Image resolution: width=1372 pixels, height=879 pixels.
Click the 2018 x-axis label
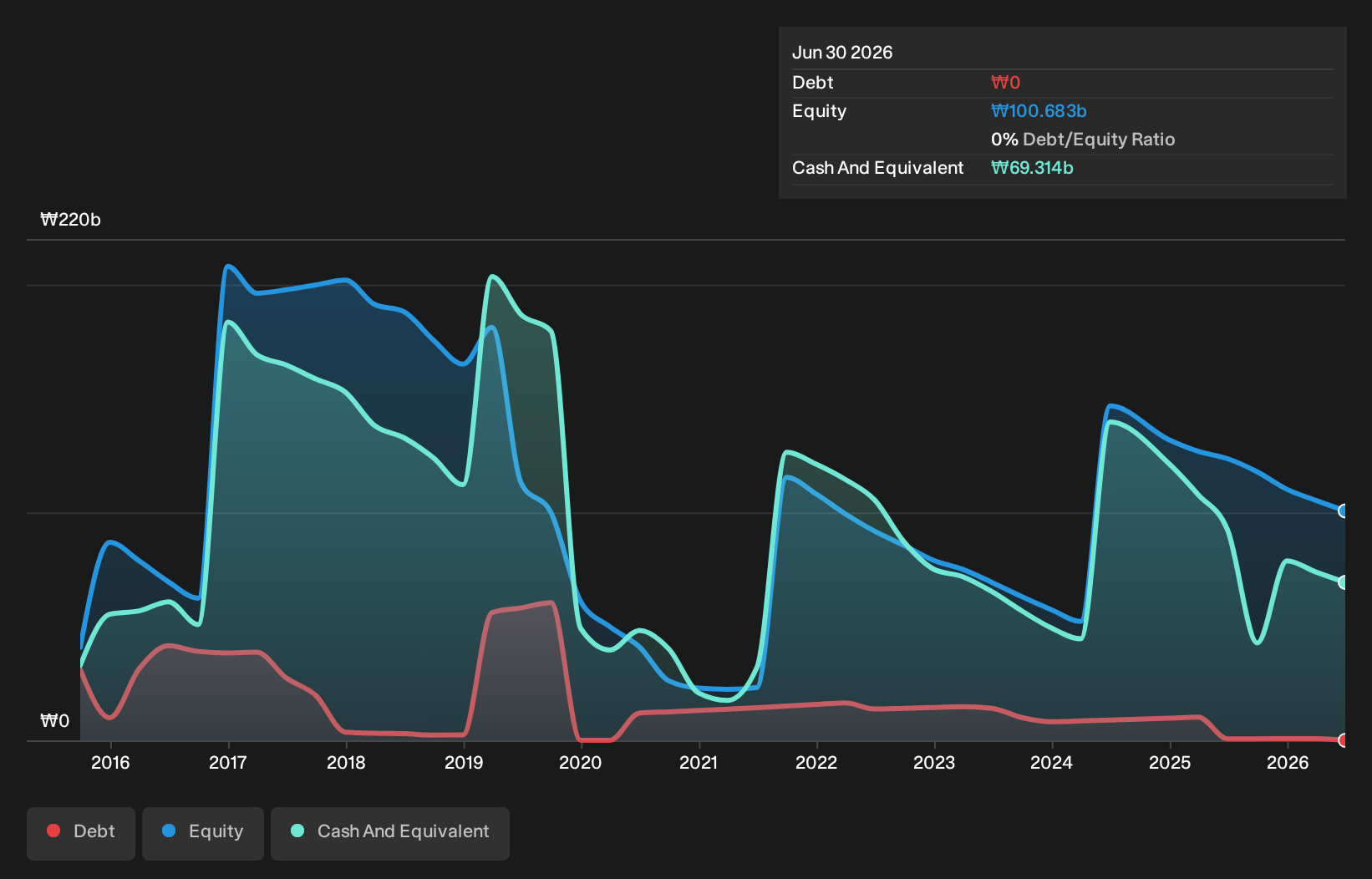tap(346, 763)
